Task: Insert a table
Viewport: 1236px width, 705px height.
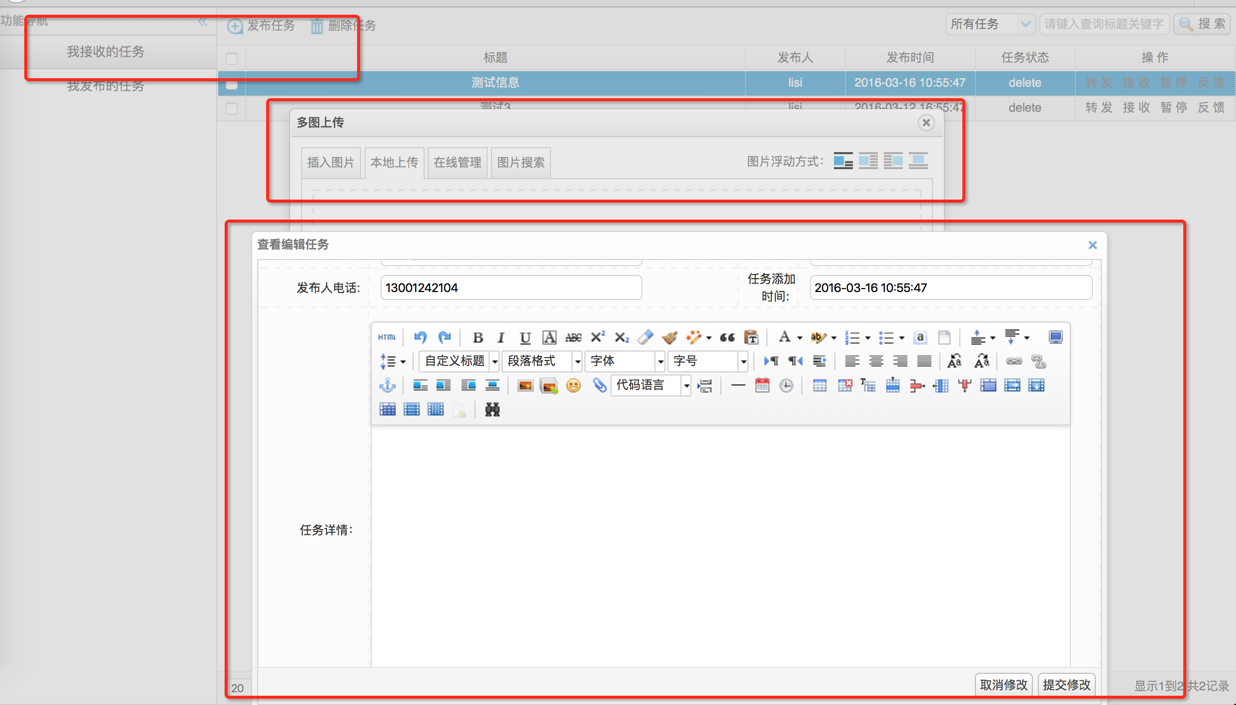Action: 819,386
